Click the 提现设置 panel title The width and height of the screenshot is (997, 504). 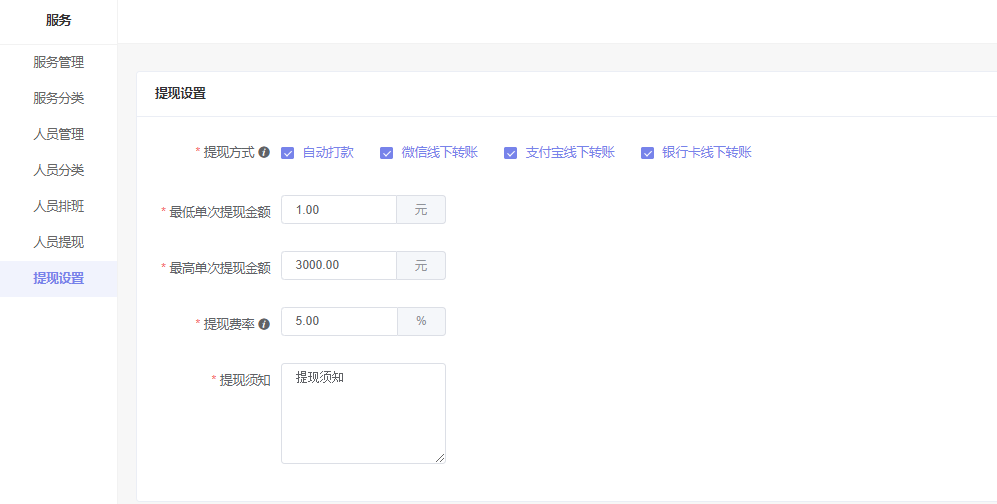tap(181, 93)
